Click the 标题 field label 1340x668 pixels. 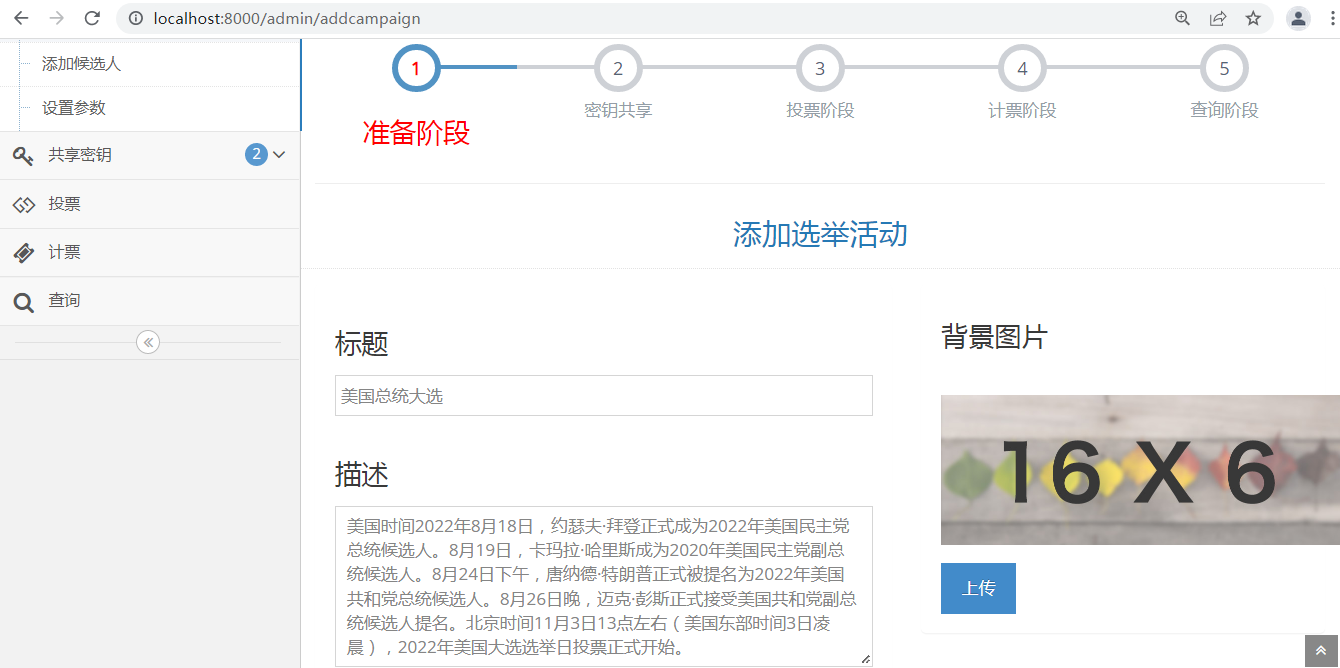pyautogui.click(x=362, y=344)
